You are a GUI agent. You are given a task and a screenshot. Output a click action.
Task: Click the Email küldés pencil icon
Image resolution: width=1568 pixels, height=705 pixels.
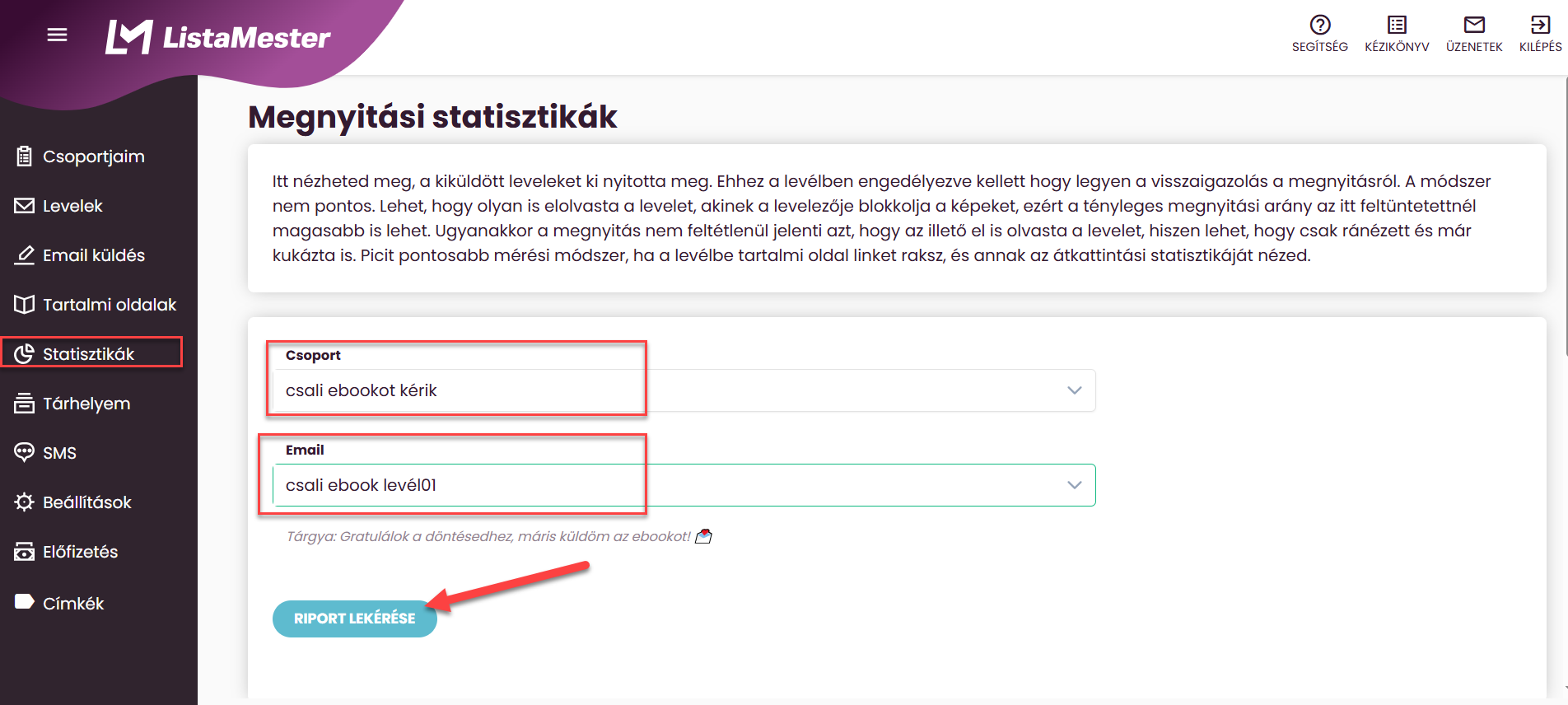coord(25,255)
